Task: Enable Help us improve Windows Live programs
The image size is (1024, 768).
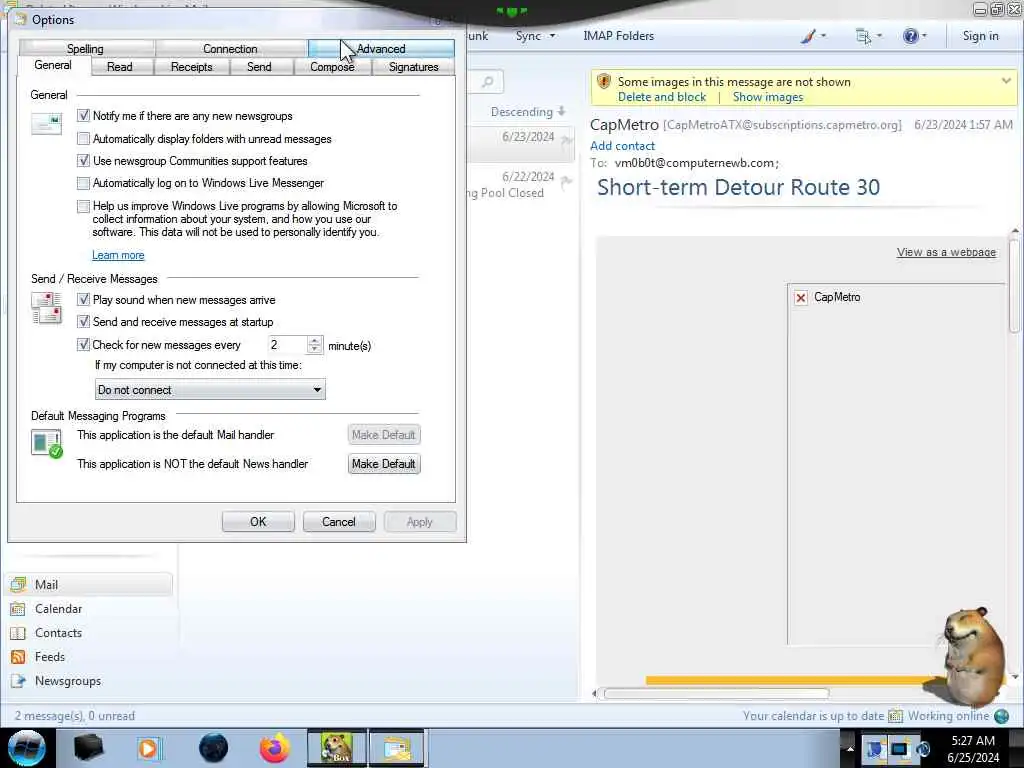Action: (x=83, y=206)
